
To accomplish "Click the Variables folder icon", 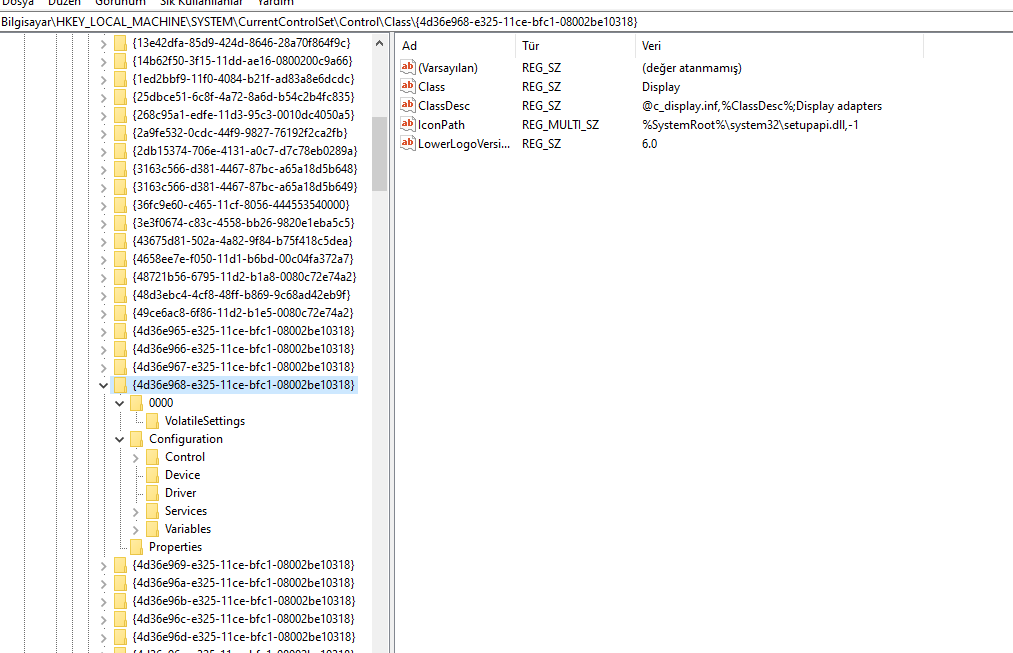I will (152, 529).
